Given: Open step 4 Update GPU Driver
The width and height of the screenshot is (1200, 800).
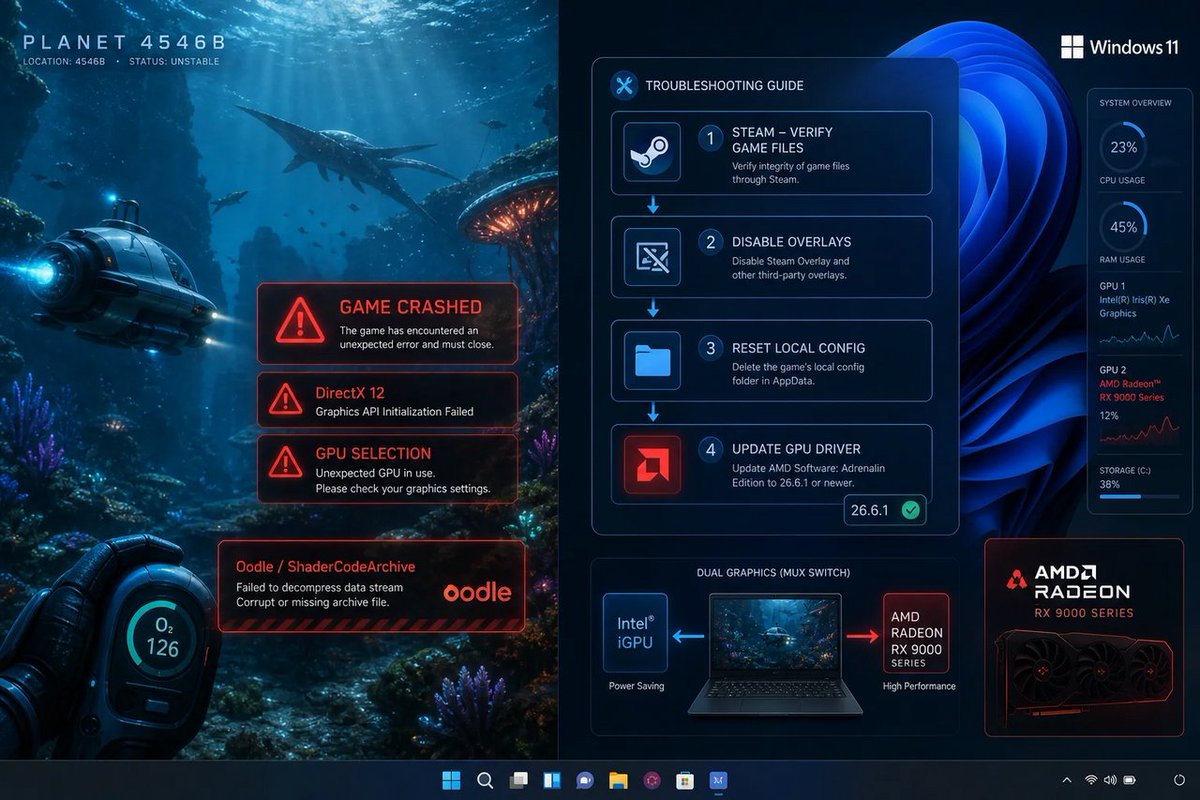Looking at the screenshot, I should (x=771, y=464).
